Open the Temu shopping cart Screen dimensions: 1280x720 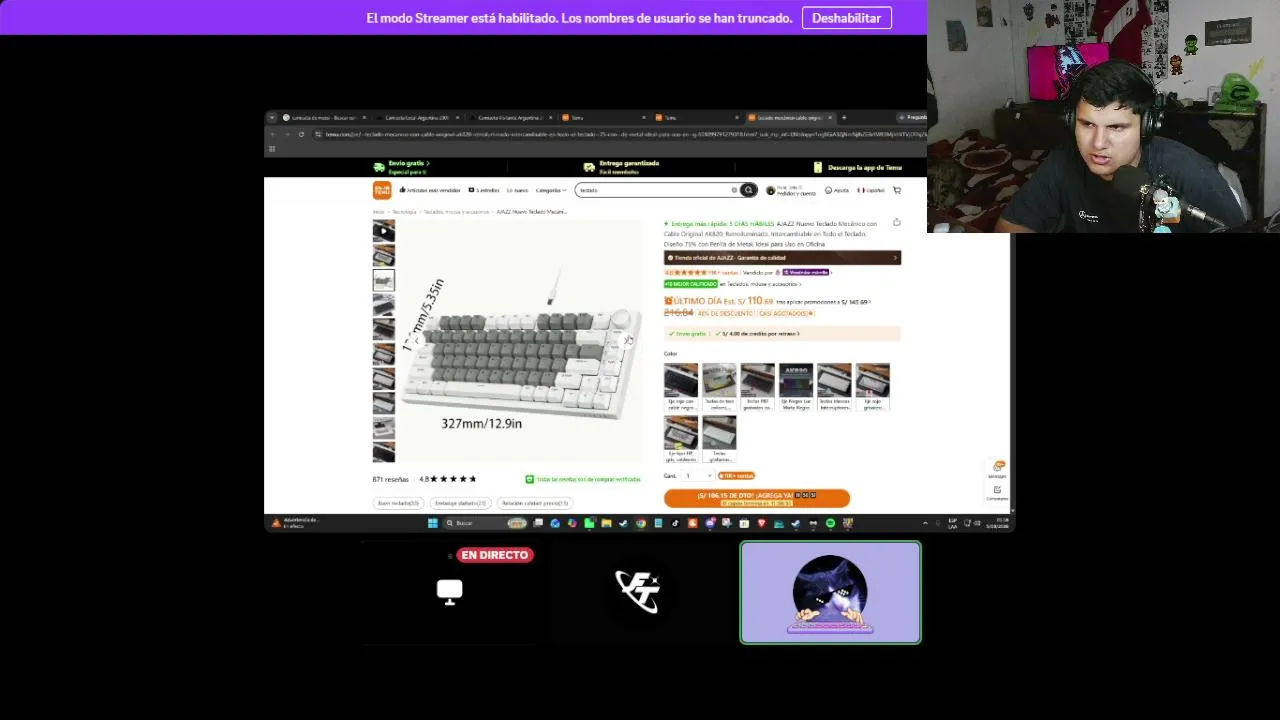coord(897,190)
